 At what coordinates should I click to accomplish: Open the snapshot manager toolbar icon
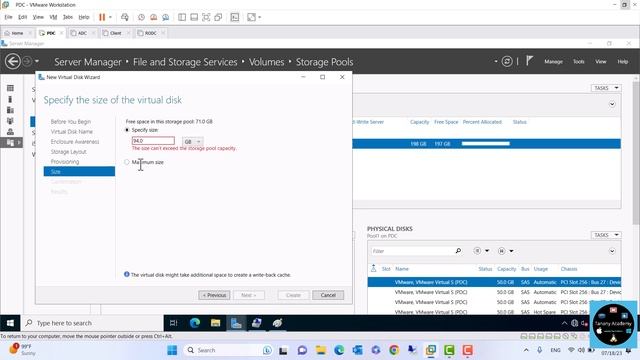click(x=166, y=17)
